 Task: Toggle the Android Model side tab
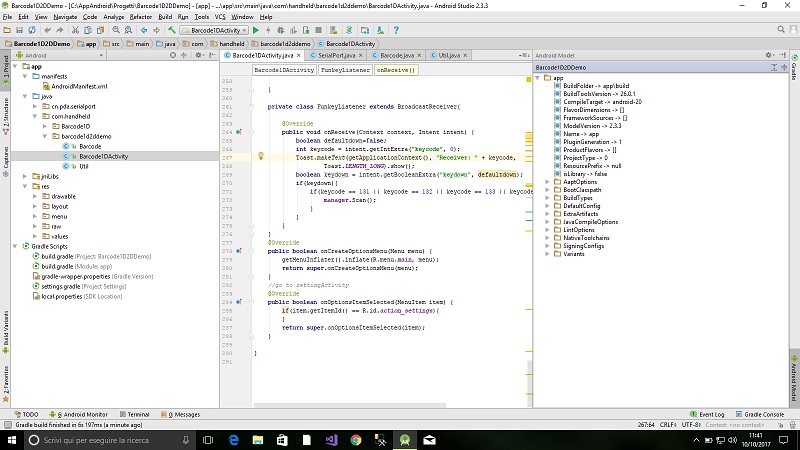click(794, 378)
